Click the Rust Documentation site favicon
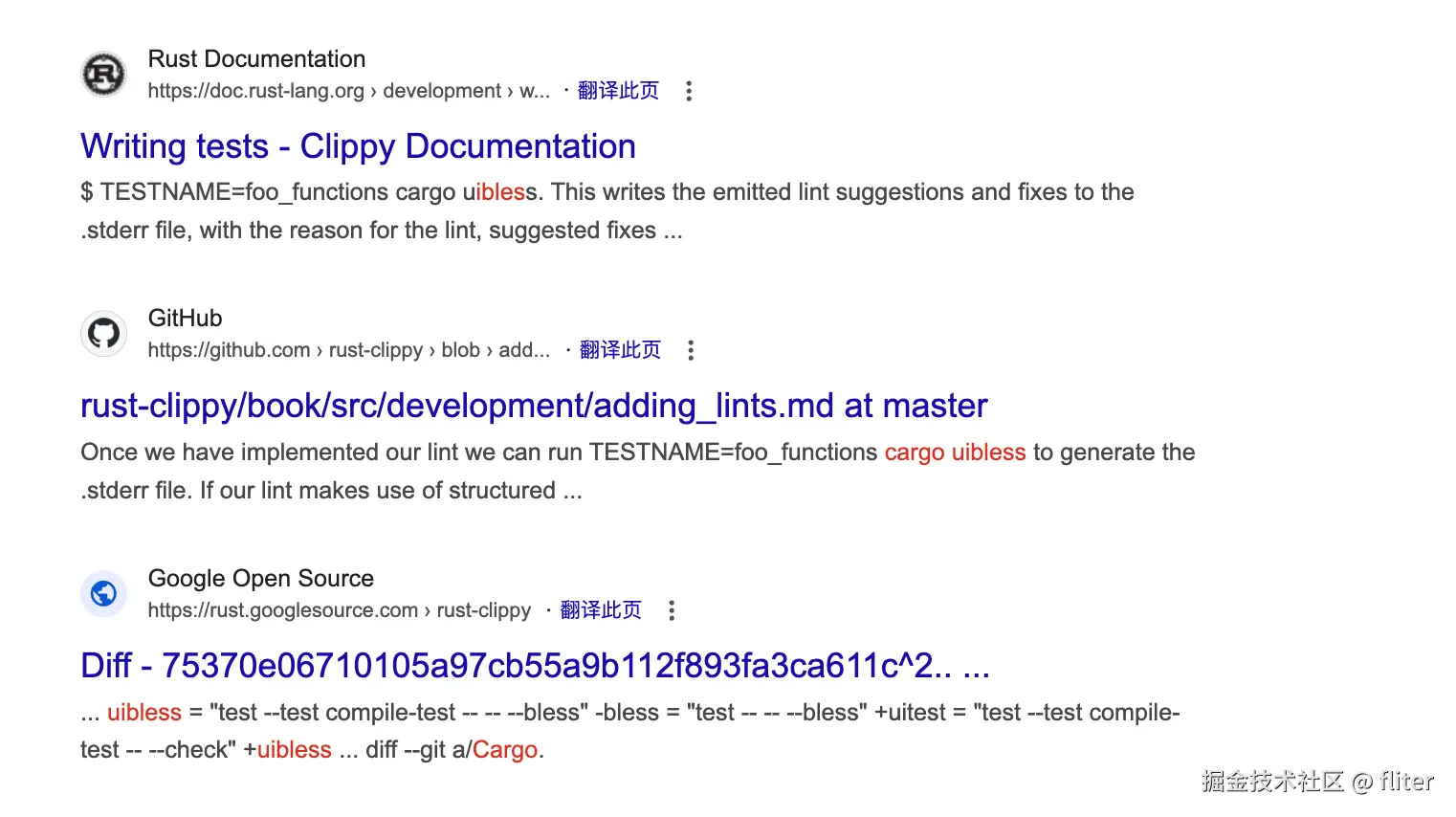Screen dimensions: 1456x817 point(103,75)
